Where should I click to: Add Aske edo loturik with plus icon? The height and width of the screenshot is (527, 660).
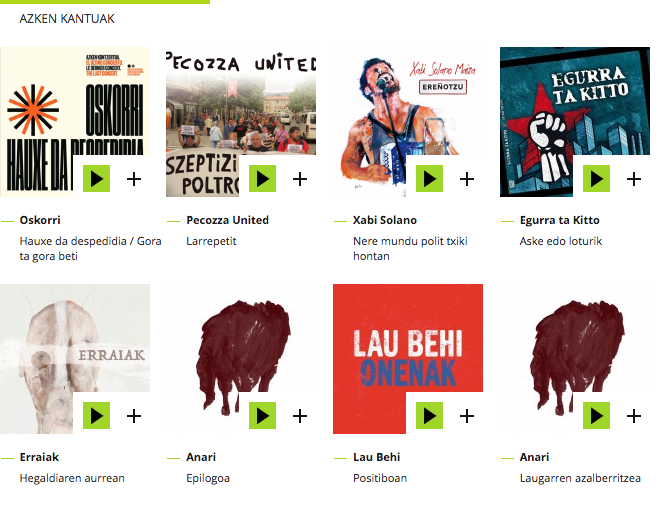pos(634,179)
